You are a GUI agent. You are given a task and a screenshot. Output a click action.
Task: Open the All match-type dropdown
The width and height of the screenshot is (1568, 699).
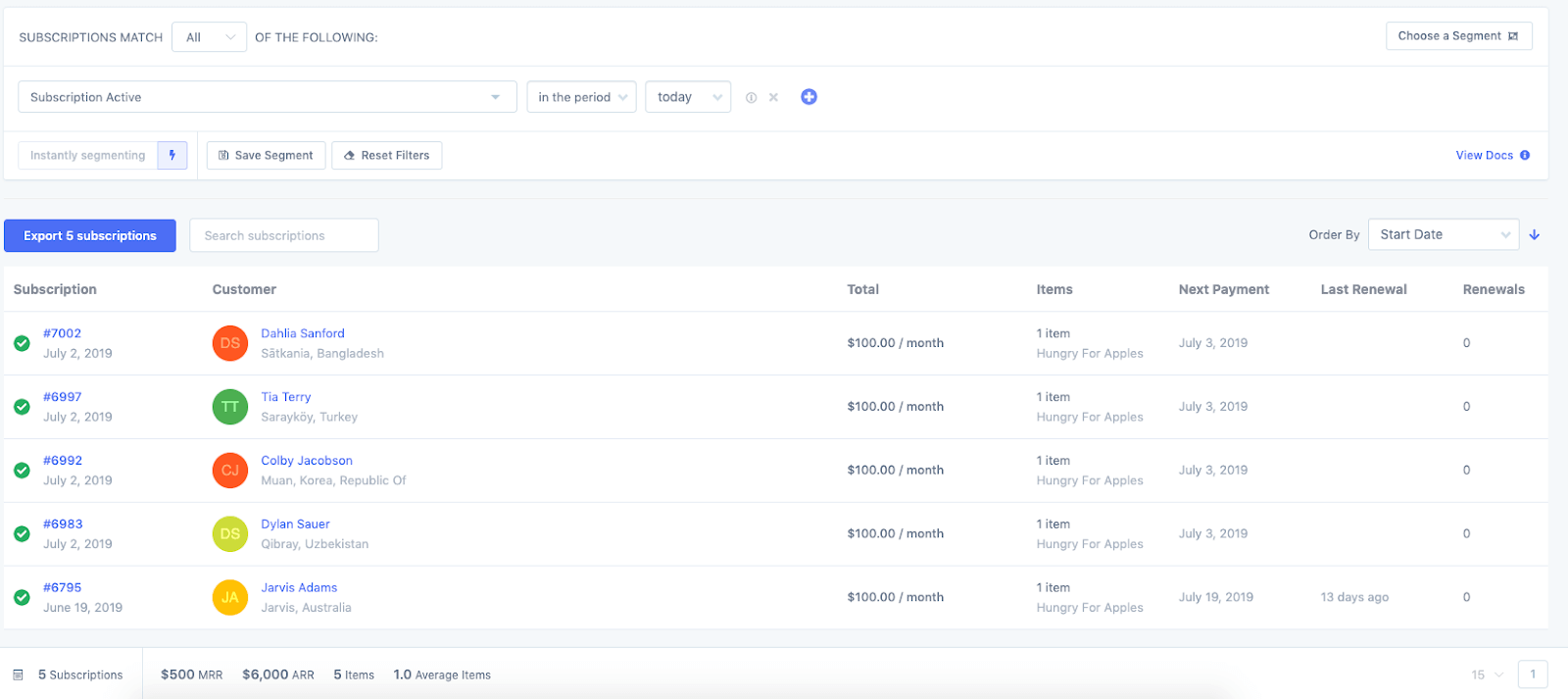tap(209, 37)
